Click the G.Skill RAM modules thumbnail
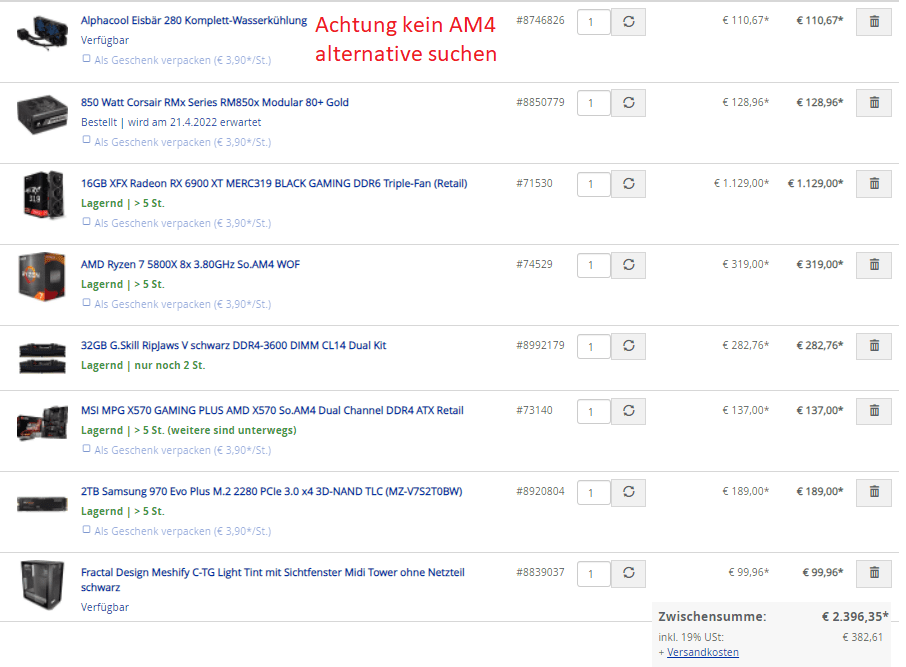This screenshot has width=906, height=667. [42, 357]
